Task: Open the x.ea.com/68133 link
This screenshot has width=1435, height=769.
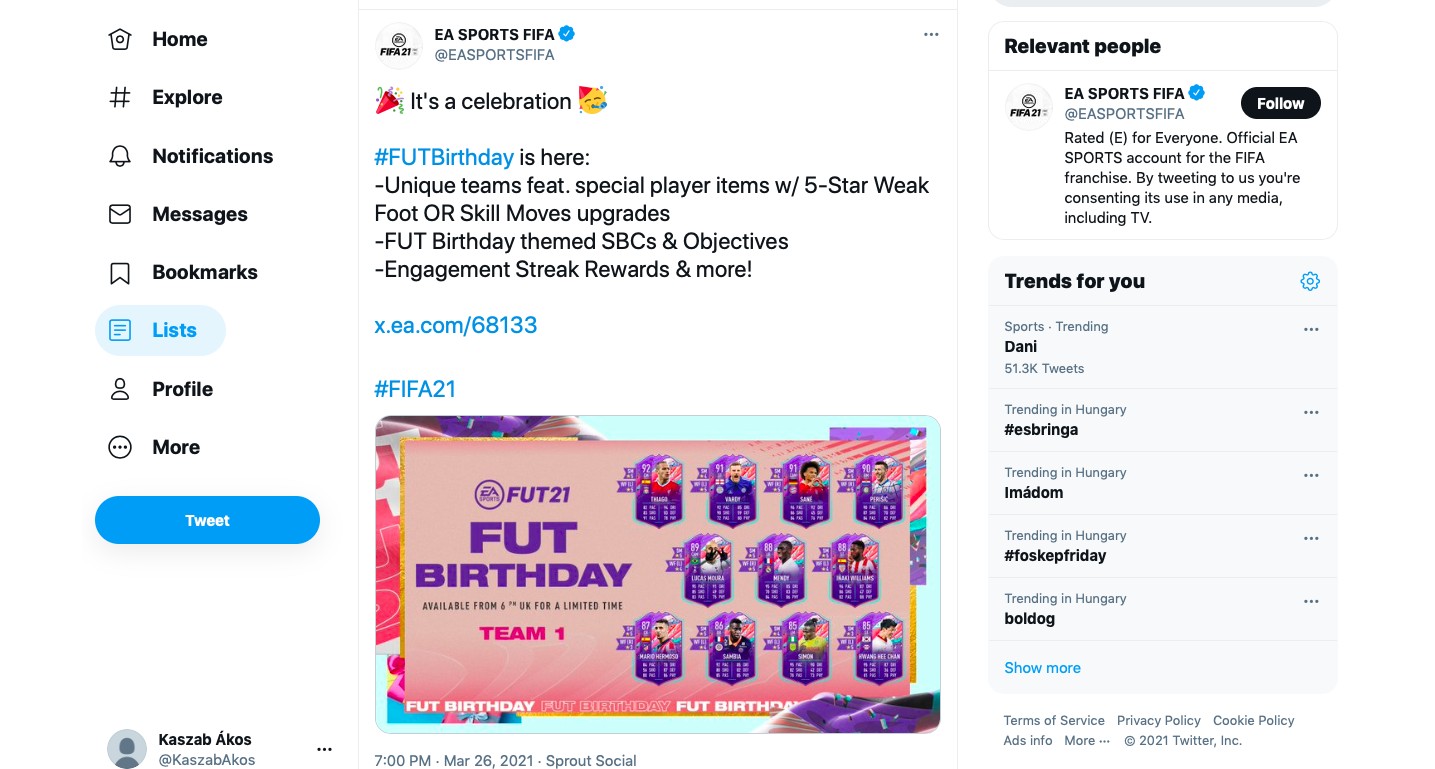Action: coord(456,325)
